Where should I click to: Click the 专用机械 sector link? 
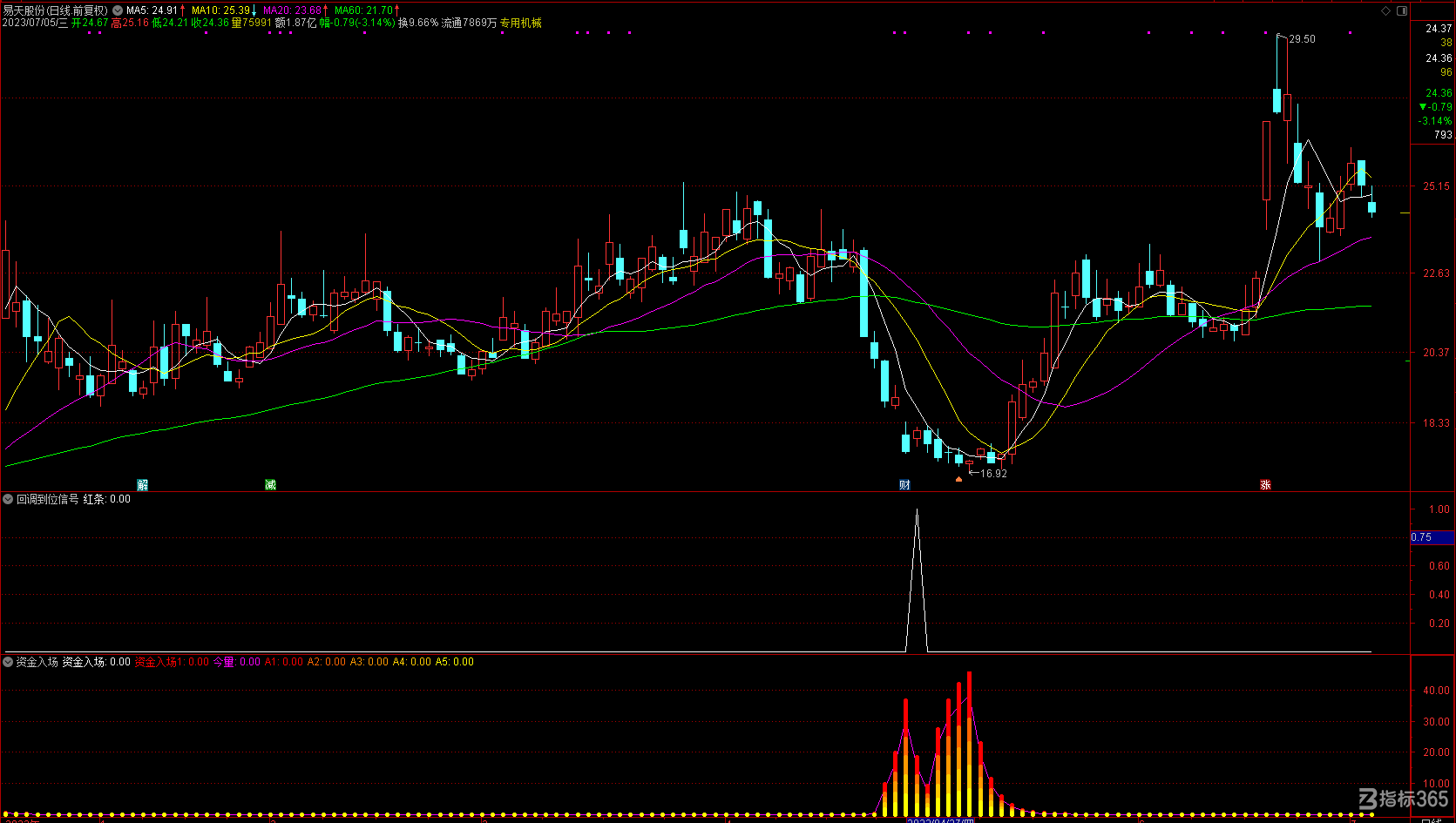coord(521,23)
